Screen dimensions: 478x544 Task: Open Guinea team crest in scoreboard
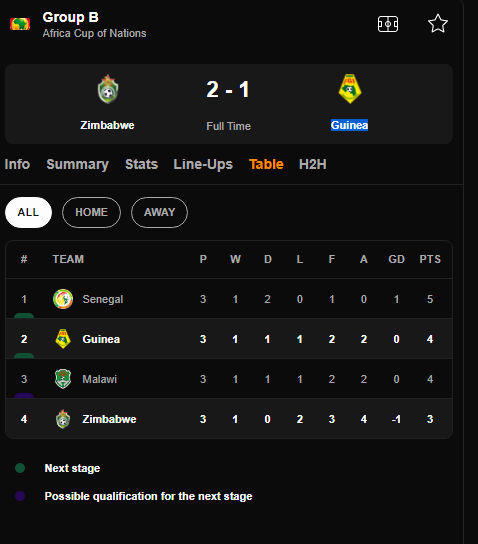coord(350,89)
